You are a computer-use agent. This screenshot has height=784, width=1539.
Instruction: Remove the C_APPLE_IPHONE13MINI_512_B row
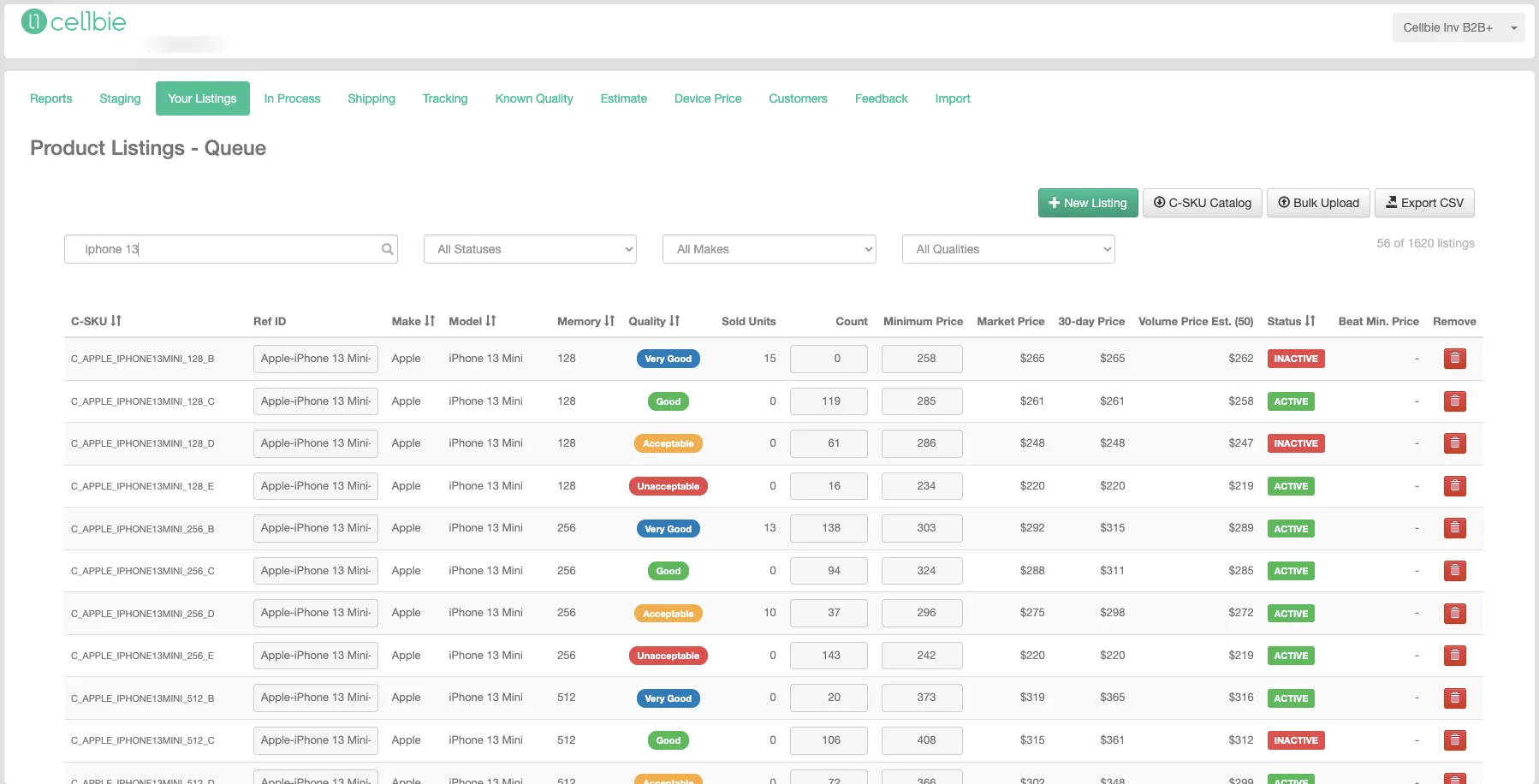(x=1454, y=698)
